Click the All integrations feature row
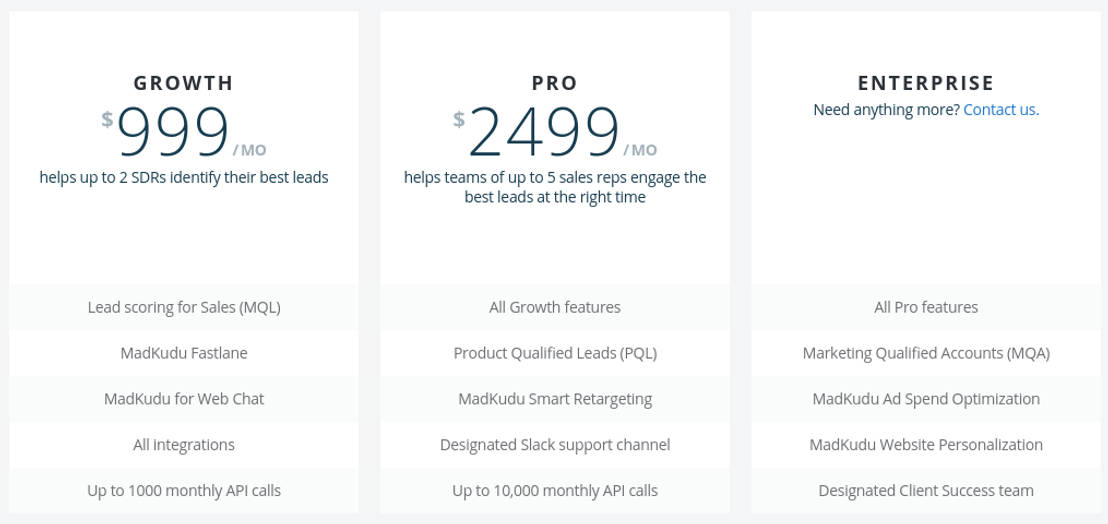Viewport: 1108px width, 524px height. tap(184, 445)
